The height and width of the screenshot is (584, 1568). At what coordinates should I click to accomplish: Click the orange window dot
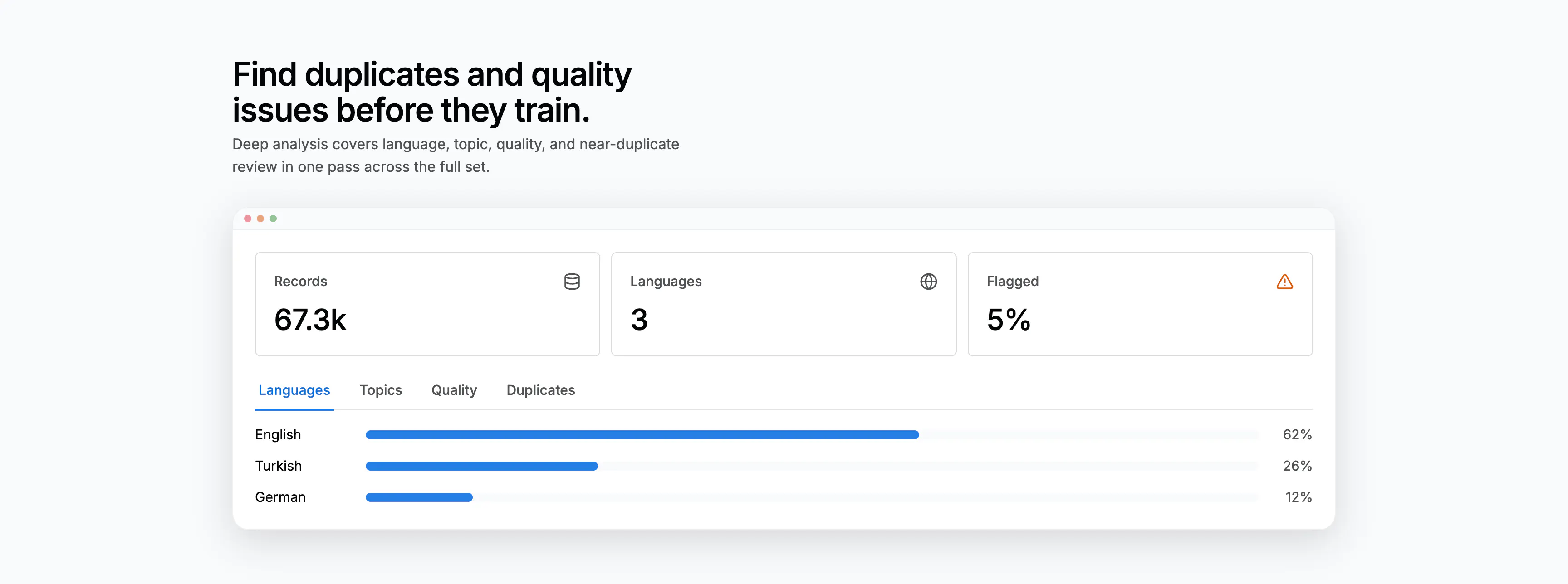(260, 219)
